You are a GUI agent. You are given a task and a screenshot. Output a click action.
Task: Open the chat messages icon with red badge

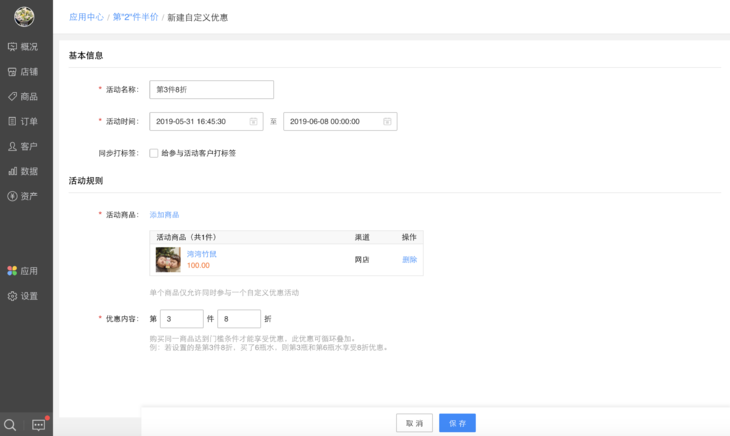(x=39, y=425)
